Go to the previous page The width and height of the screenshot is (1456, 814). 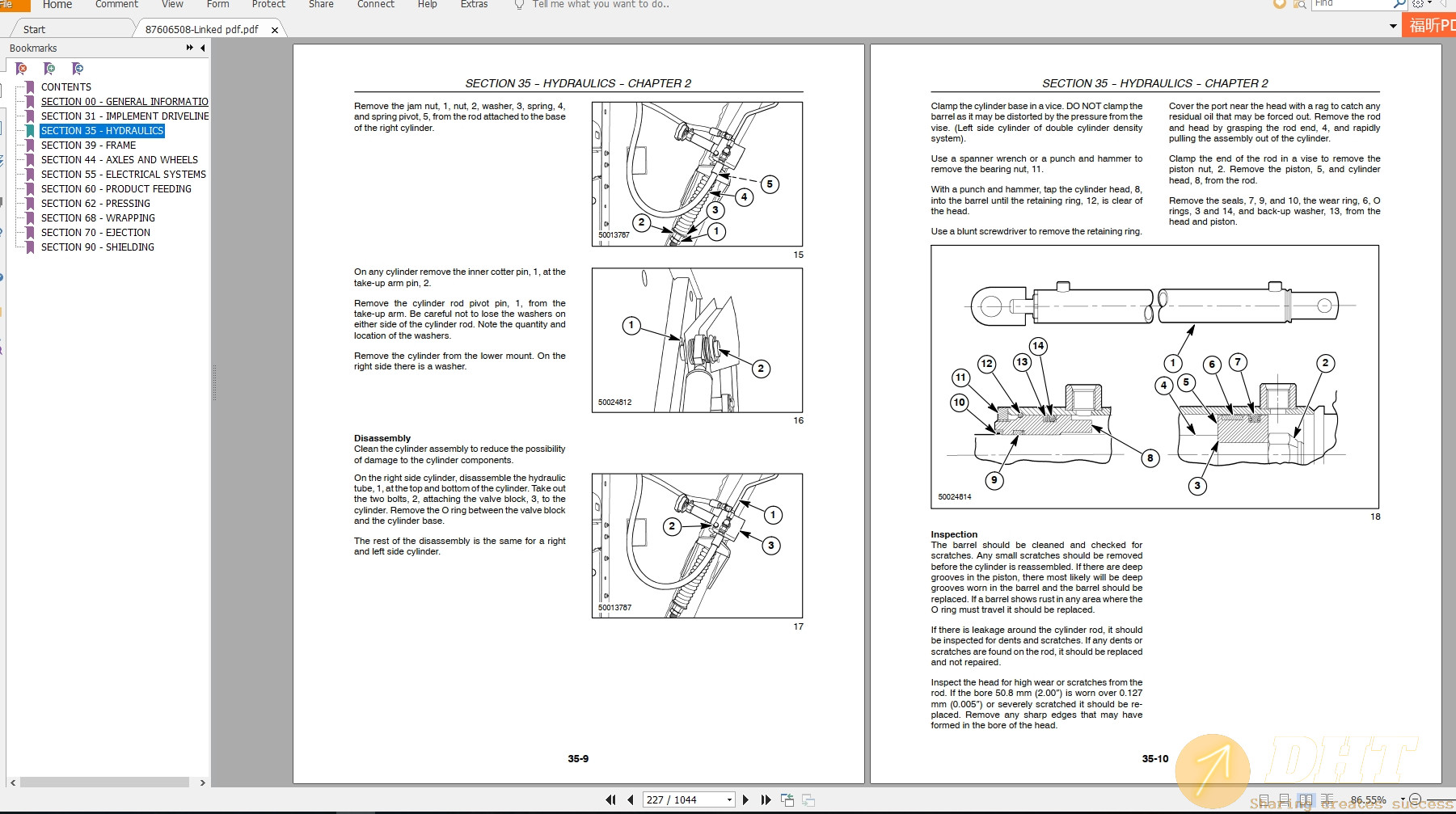[x=631, y=800]
